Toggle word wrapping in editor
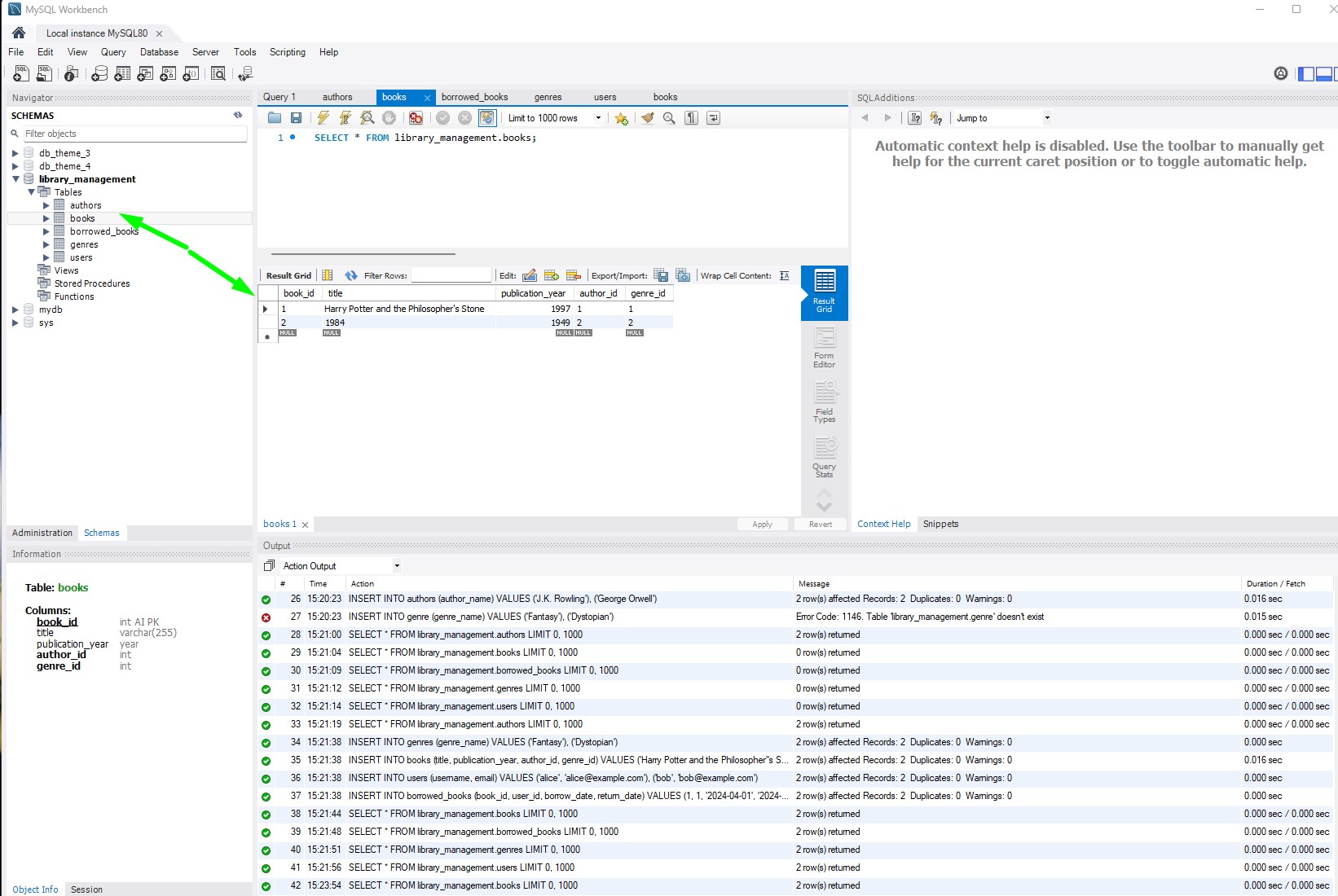Viewport: 1338px width, 896px height. 713,118
